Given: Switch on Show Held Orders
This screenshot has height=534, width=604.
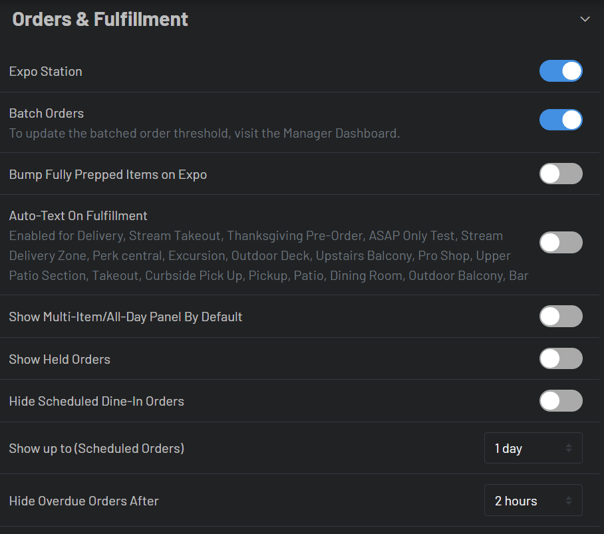Looking at the screenshot, I should pos(561,359).
